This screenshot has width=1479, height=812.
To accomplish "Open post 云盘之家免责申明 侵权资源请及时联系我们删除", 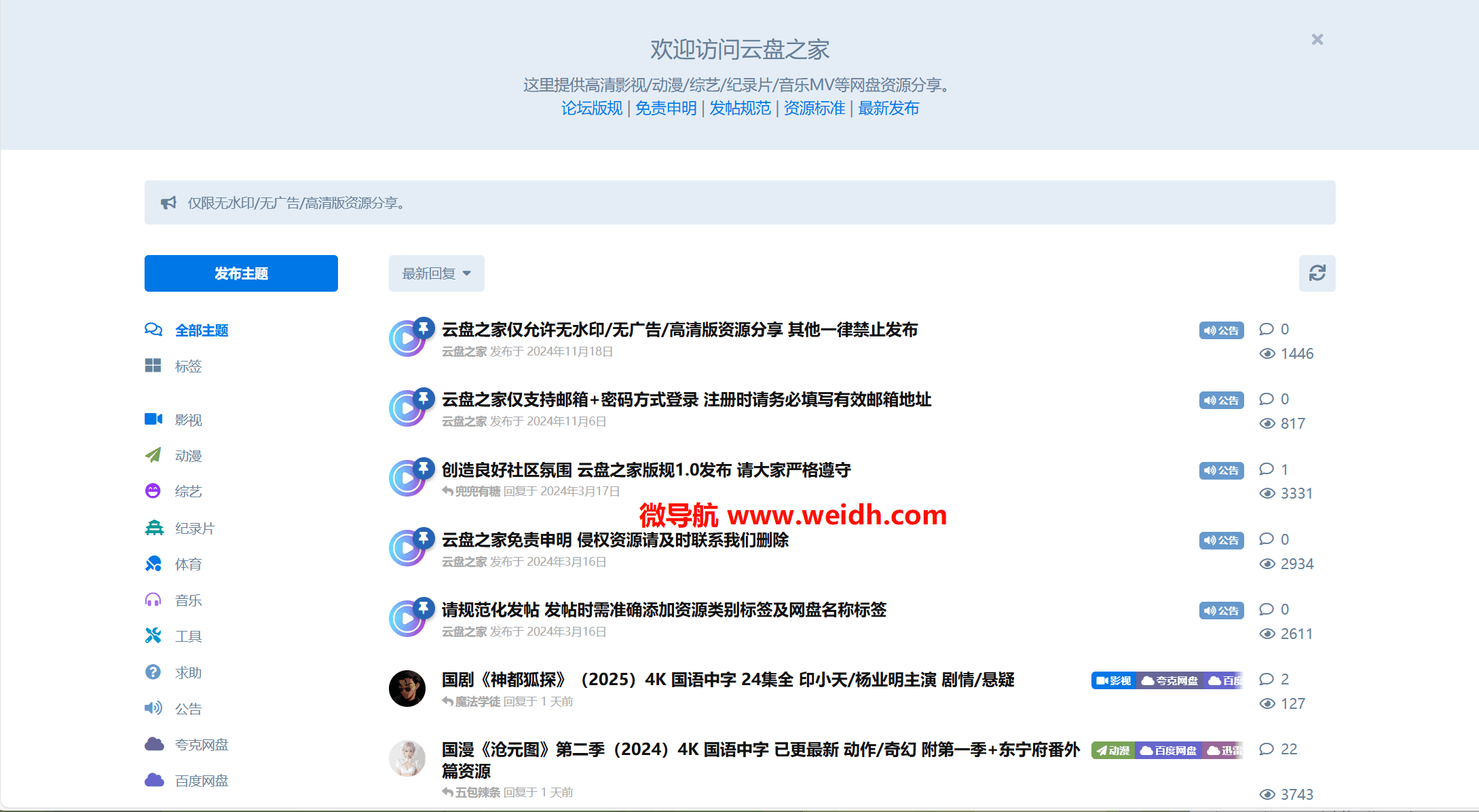I will 615,541.
